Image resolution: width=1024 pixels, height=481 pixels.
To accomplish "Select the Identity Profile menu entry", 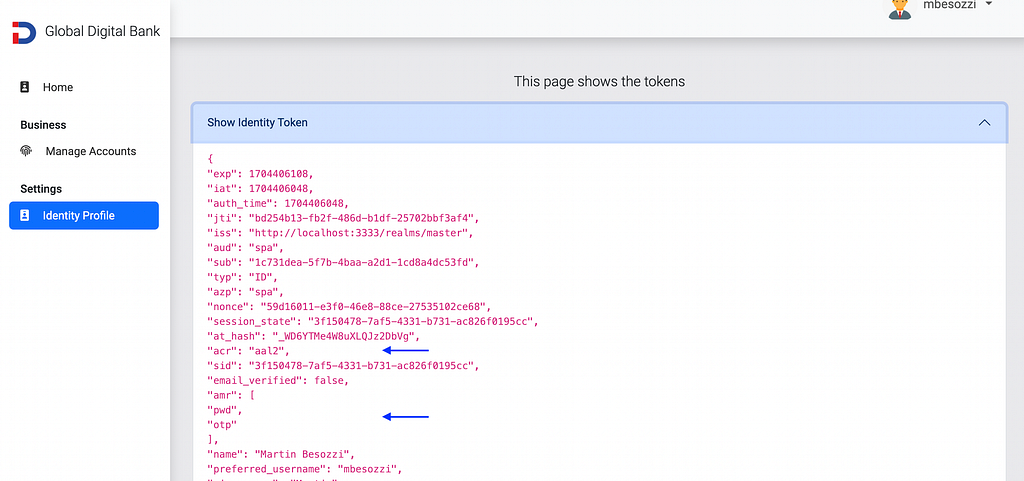I will click(x=84, y=215).
